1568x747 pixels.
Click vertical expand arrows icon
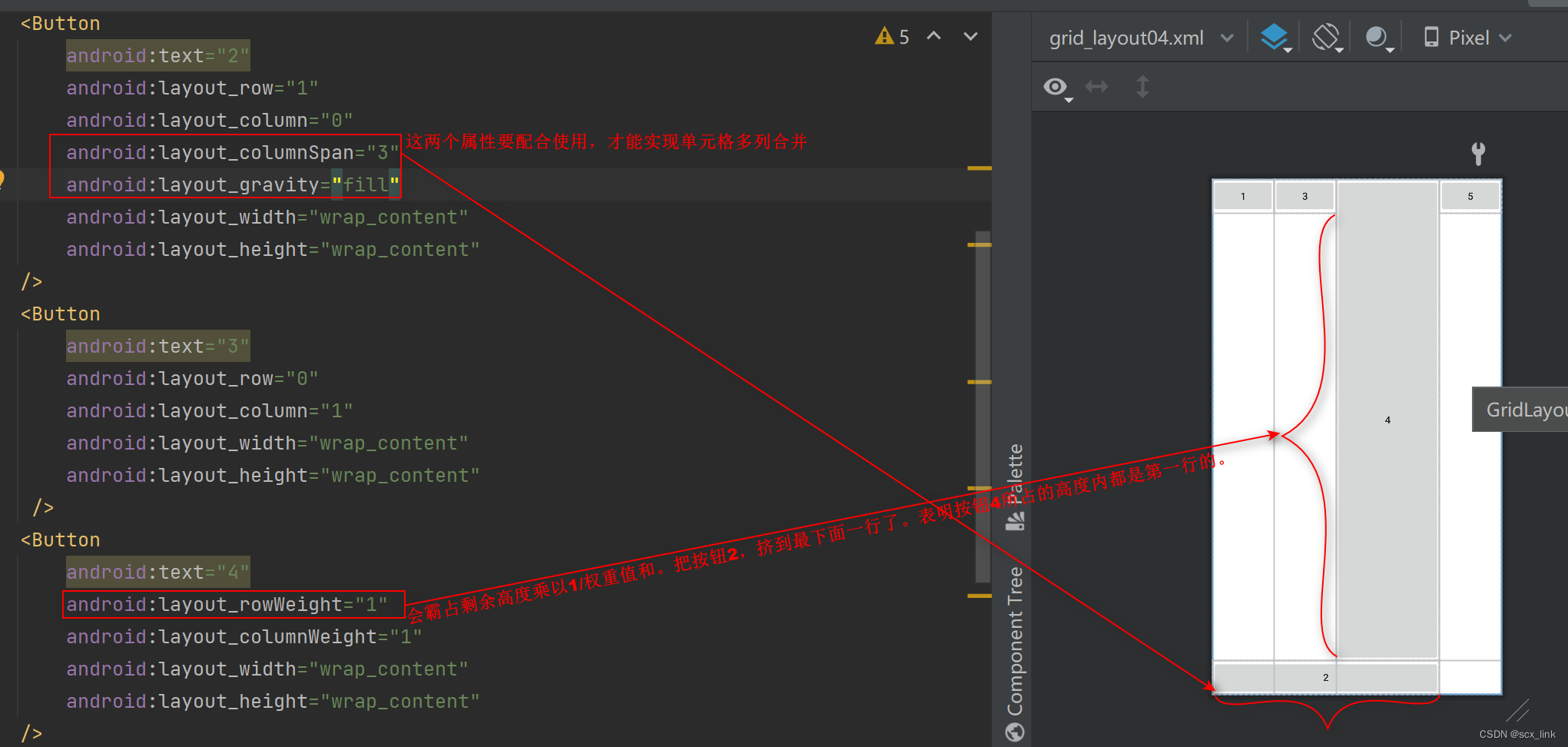tap(1142, 87)
